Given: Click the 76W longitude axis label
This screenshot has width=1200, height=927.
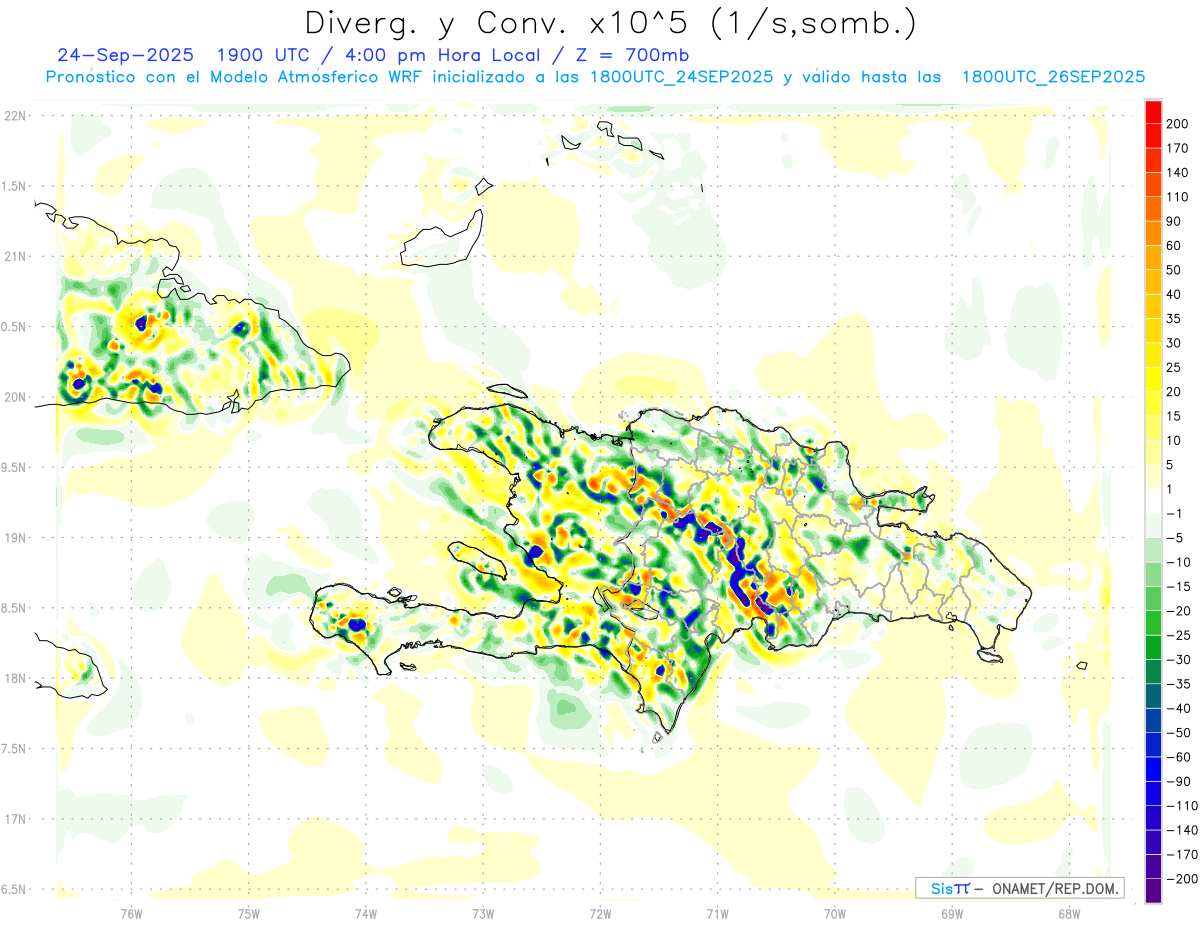Looking at the screenshot, I should [x=131, y=913].
